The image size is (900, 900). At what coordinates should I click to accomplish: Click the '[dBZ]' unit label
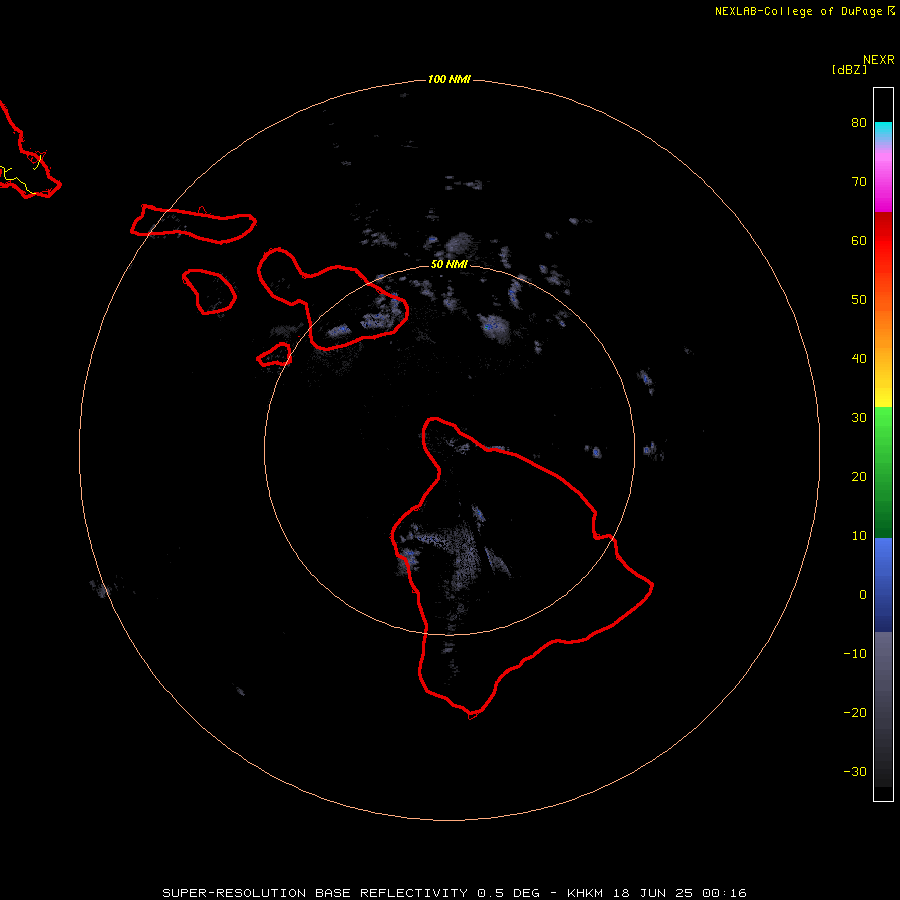click(849, 70)
